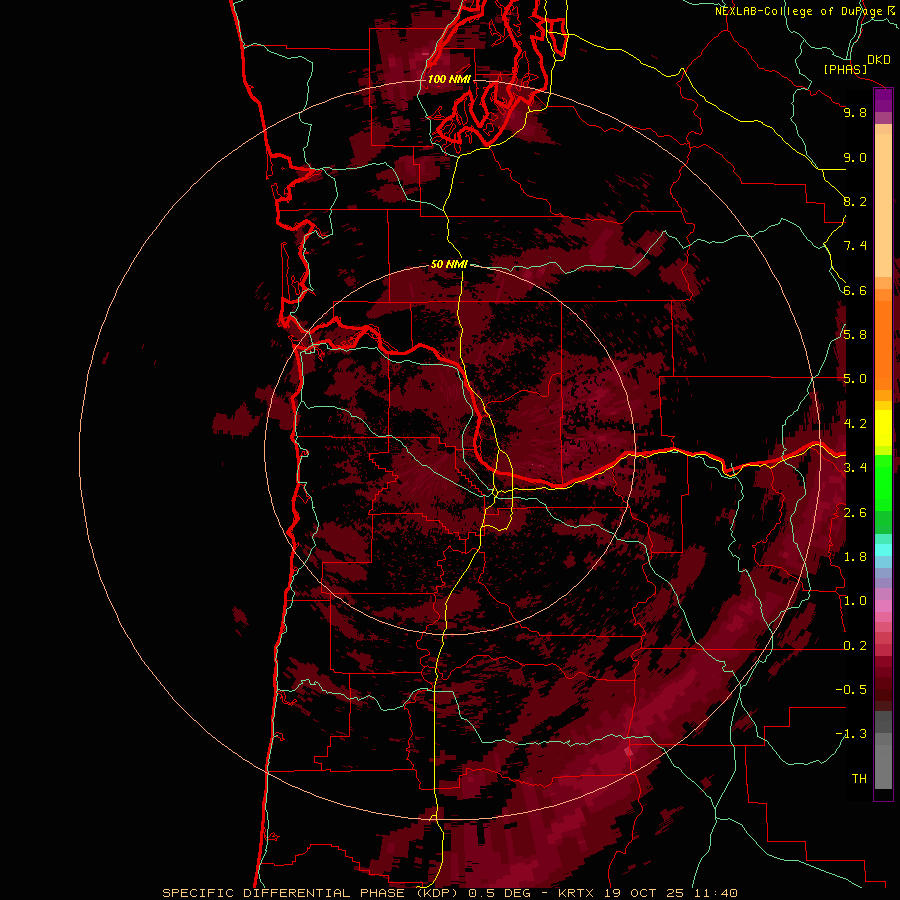Viewport: 900px width, 900px height.
Task: Click the TH legend label
Action: (859, 779)
